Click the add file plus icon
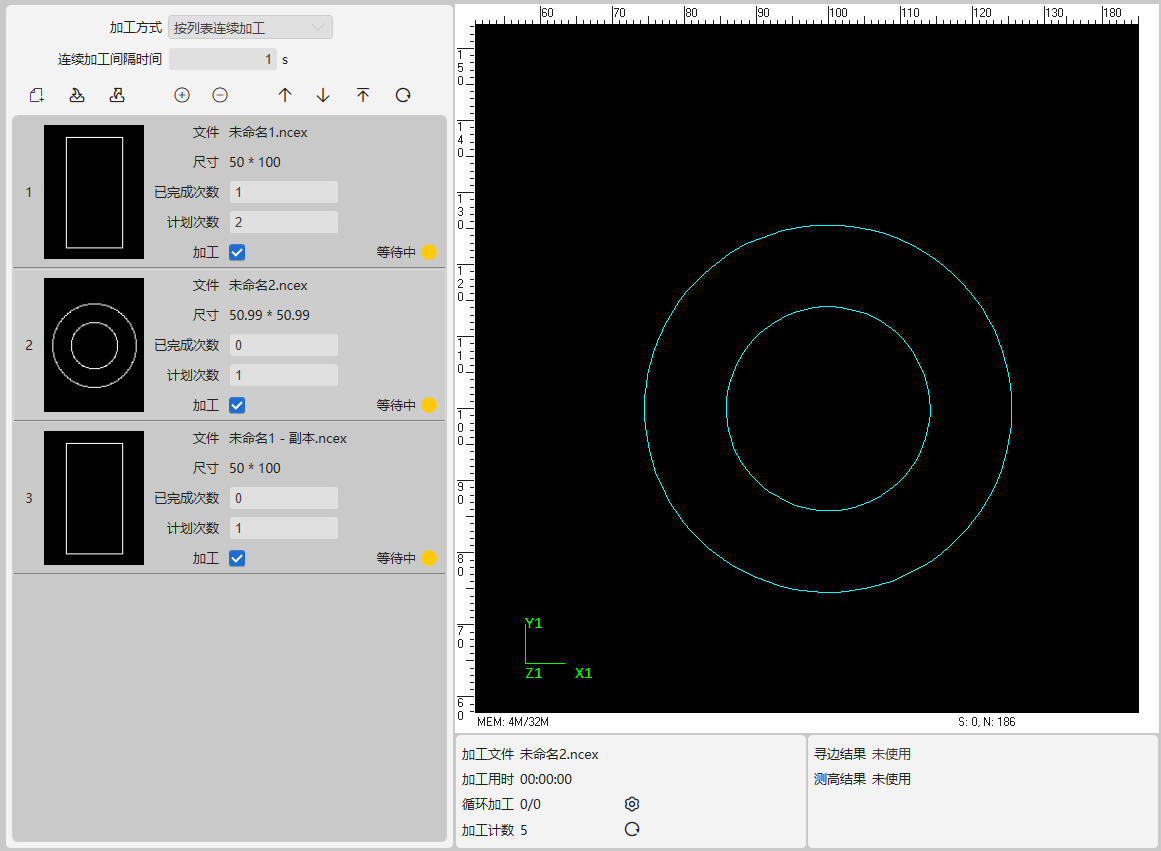The width and height of the screenshot is (1161, 851). click(x=182, y=95)
